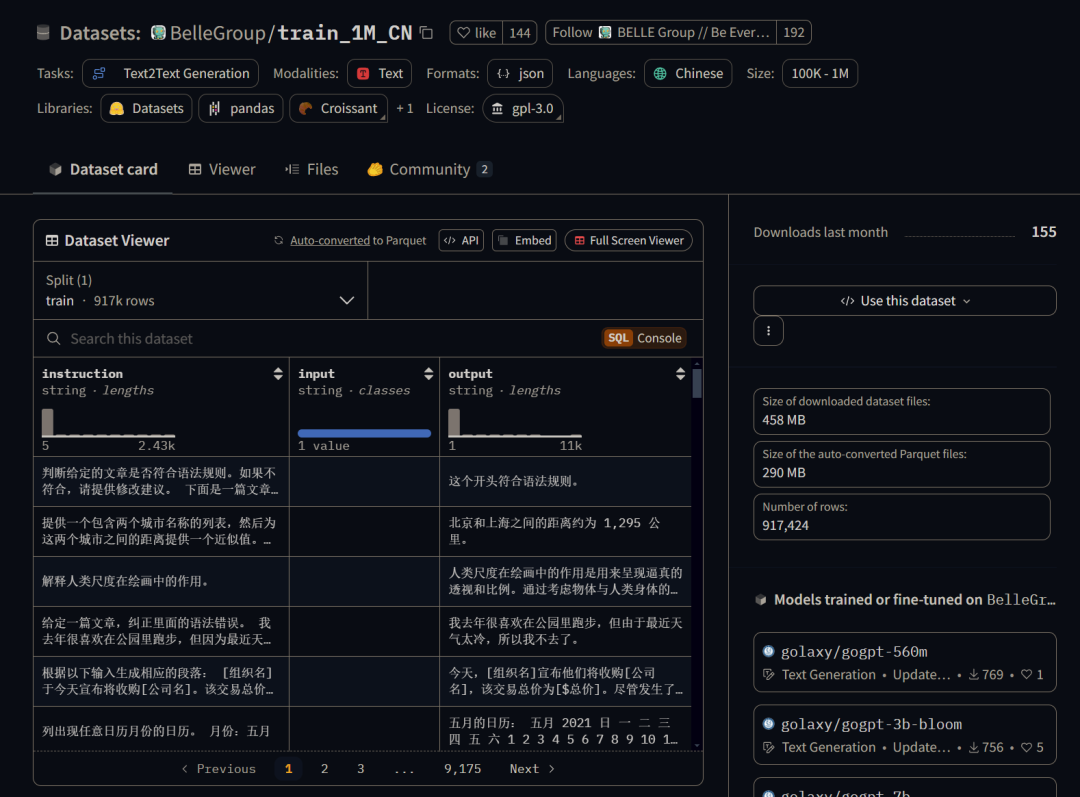Click the output lengths histogram bar
This screenshot has width=1080, height=797.
(x=454, y=422)
